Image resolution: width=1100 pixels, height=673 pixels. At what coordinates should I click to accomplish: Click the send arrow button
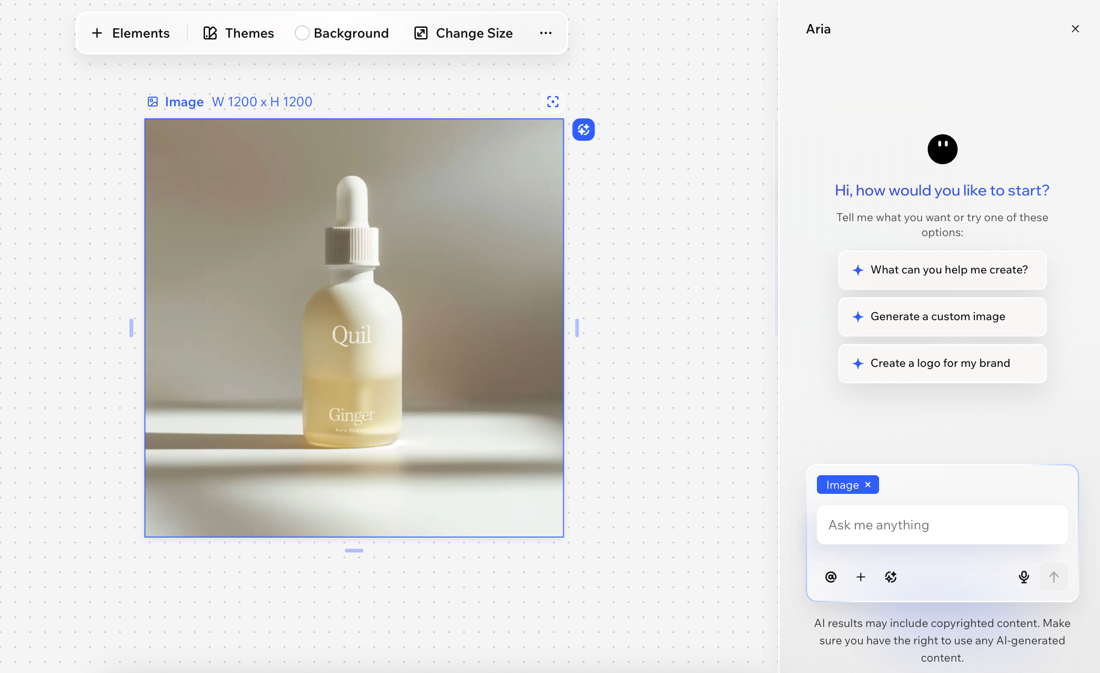tap(1054, 577)
